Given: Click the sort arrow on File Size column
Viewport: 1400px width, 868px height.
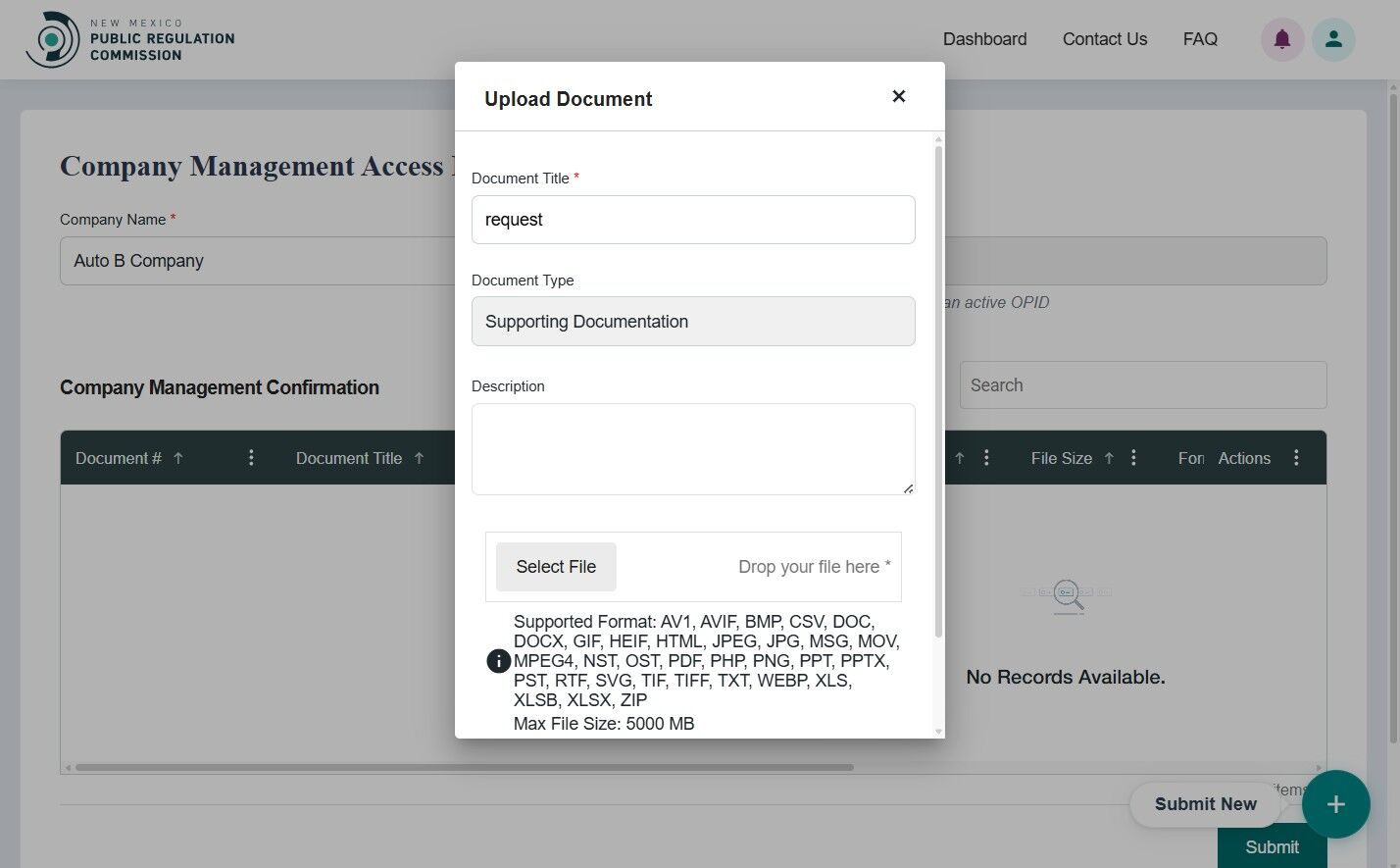Looking at the screenshot, I should point(1108,457).
